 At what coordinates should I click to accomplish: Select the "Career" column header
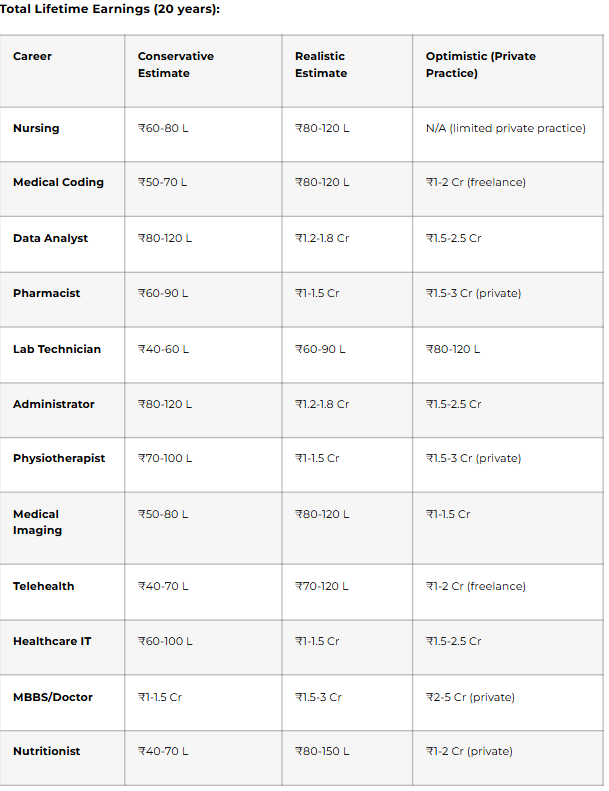(32, 56)
